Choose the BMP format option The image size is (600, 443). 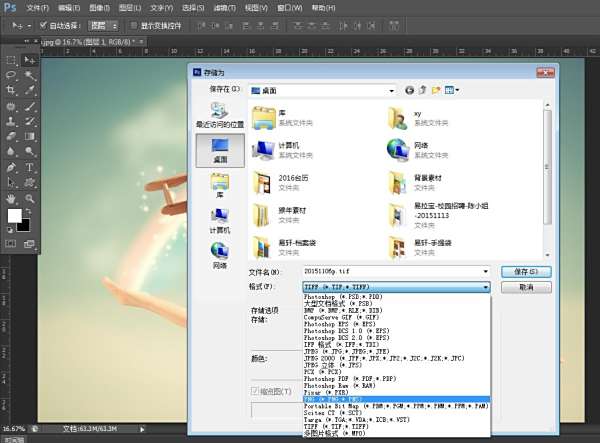[396, 310]
